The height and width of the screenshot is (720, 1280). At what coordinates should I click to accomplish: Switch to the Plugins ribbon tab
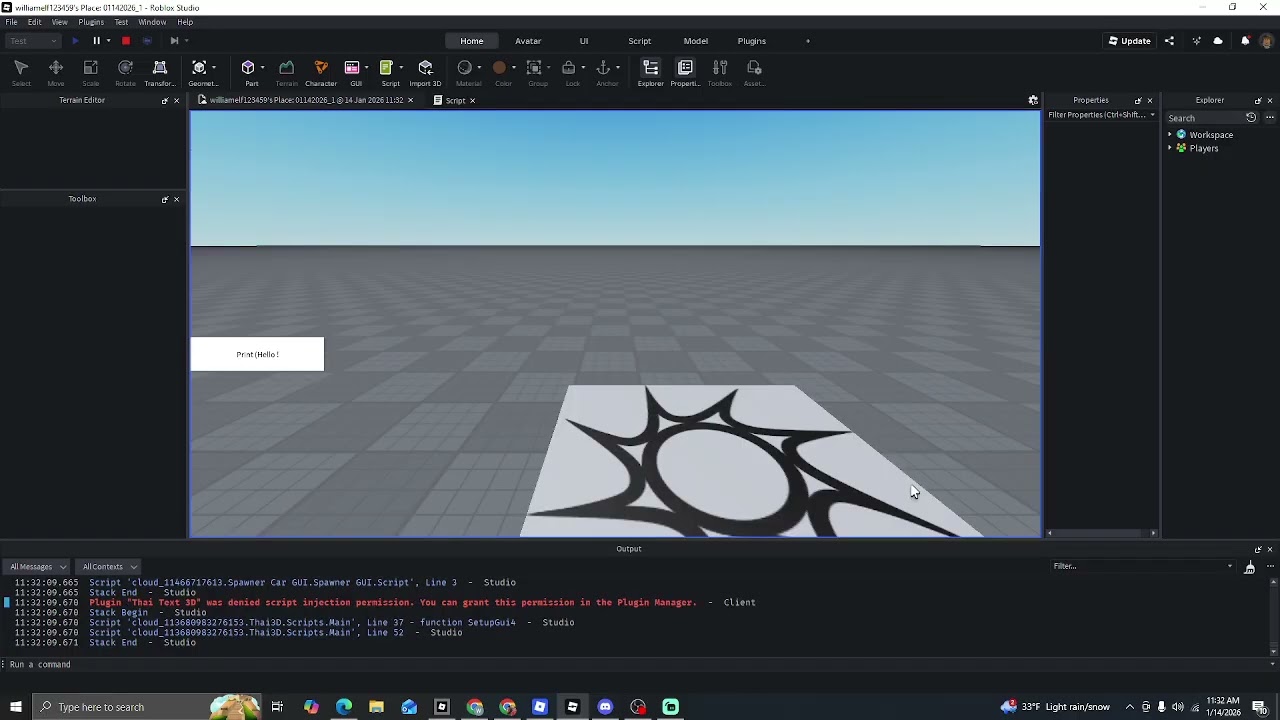(x=752, y=41)
